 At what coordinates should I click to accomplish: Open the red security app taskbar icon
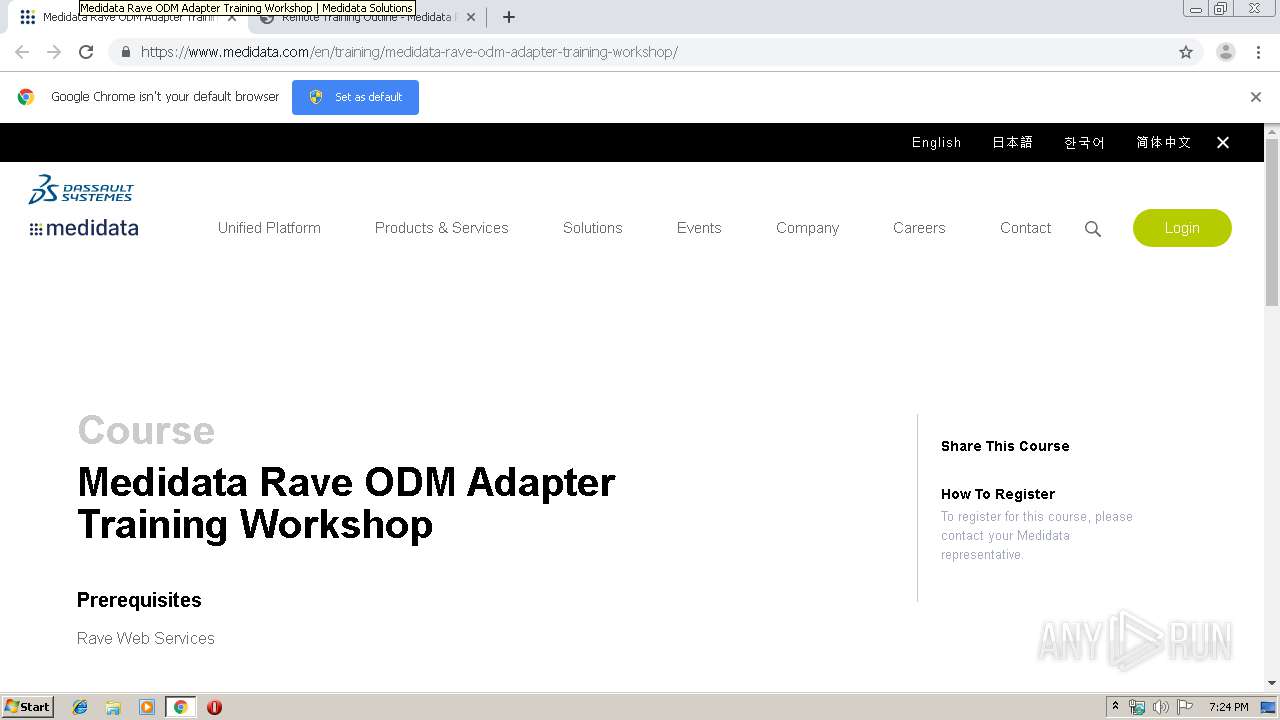point(214,707)
